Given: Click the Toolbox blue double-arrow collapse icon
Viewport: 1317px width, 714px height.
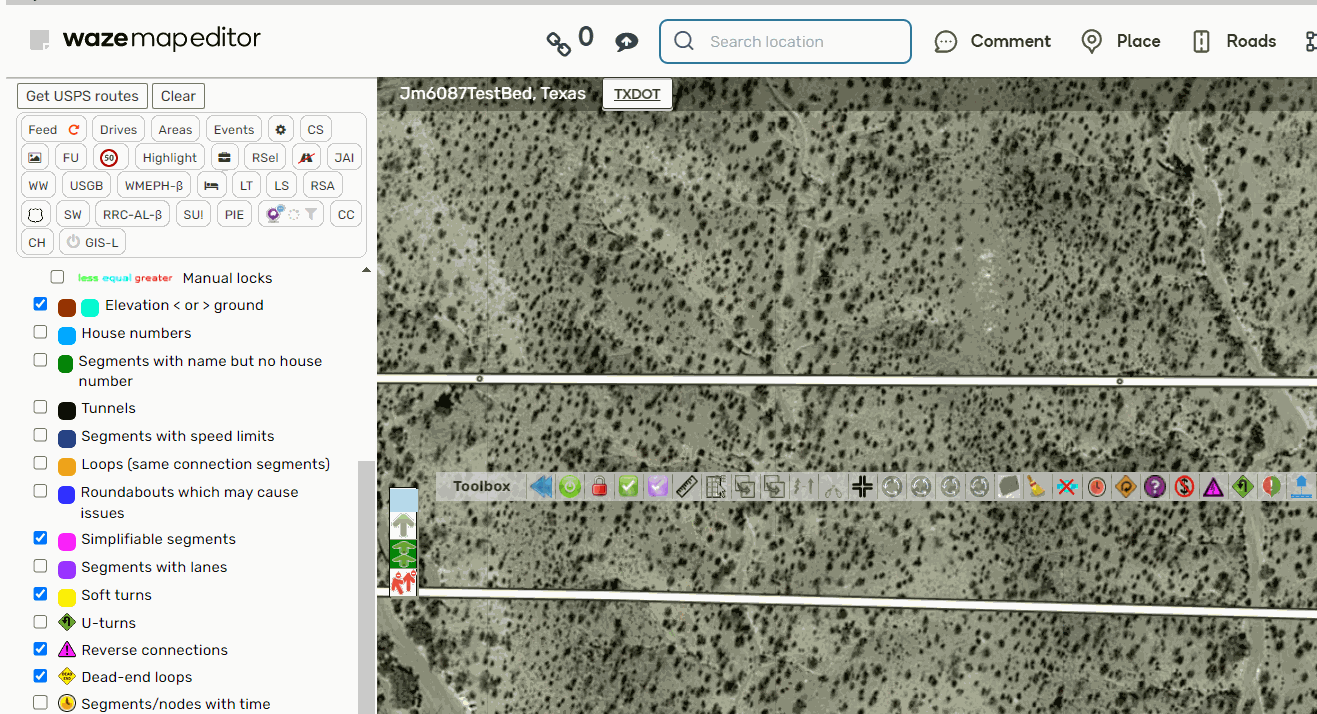Looking at the screenshot, I should (541, 487).
